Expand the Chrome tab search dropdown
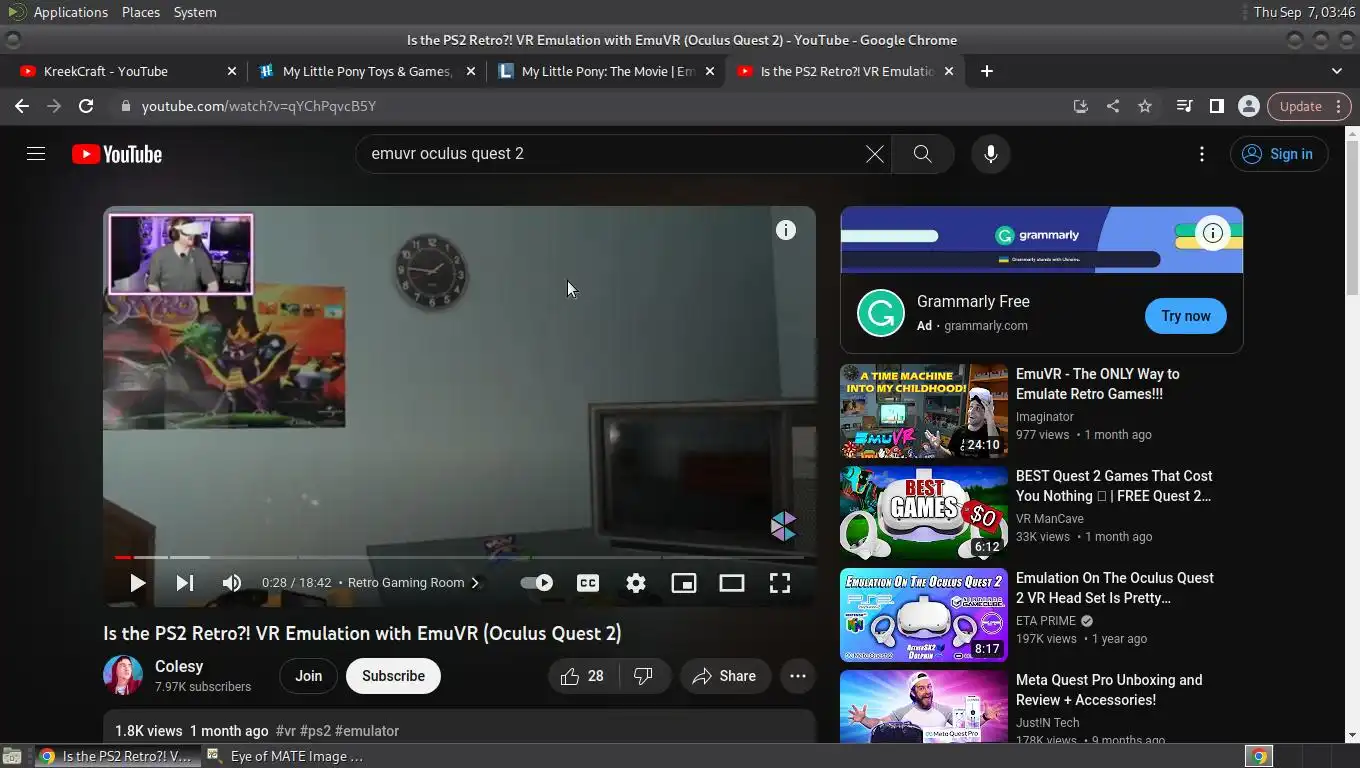Viewport: 1360px width, 768px height. pyautogui.click(x=1337, y=71)
